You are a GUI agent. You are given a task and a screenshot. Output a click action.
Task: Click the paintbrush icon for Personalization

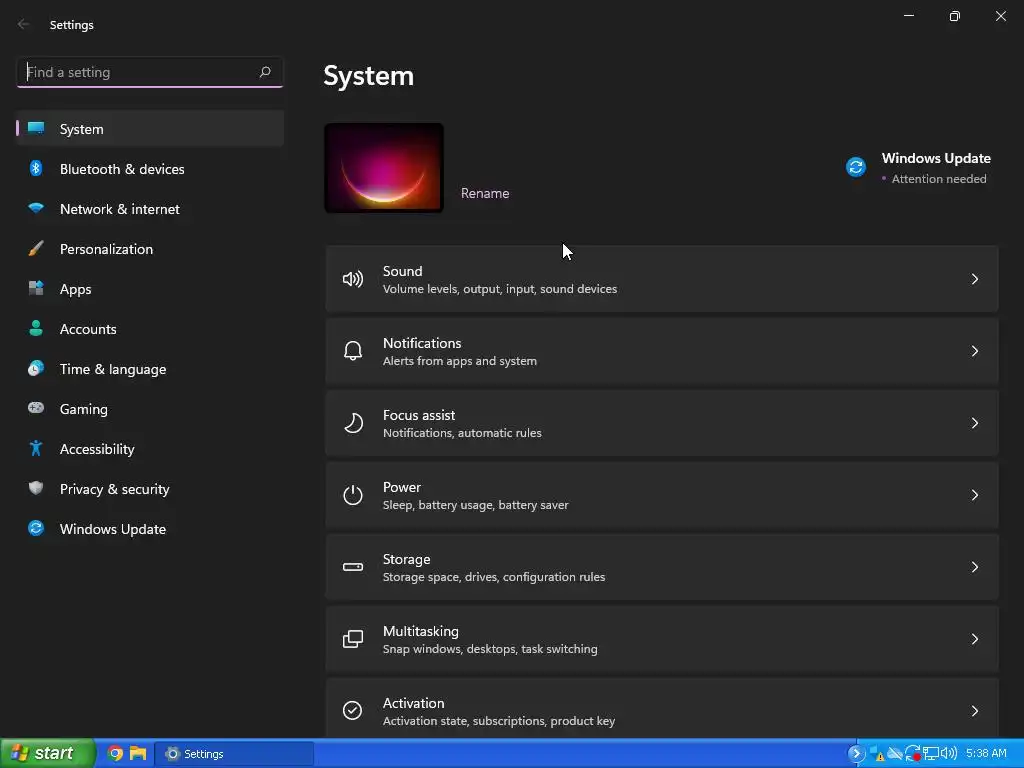tap(36, 248)
